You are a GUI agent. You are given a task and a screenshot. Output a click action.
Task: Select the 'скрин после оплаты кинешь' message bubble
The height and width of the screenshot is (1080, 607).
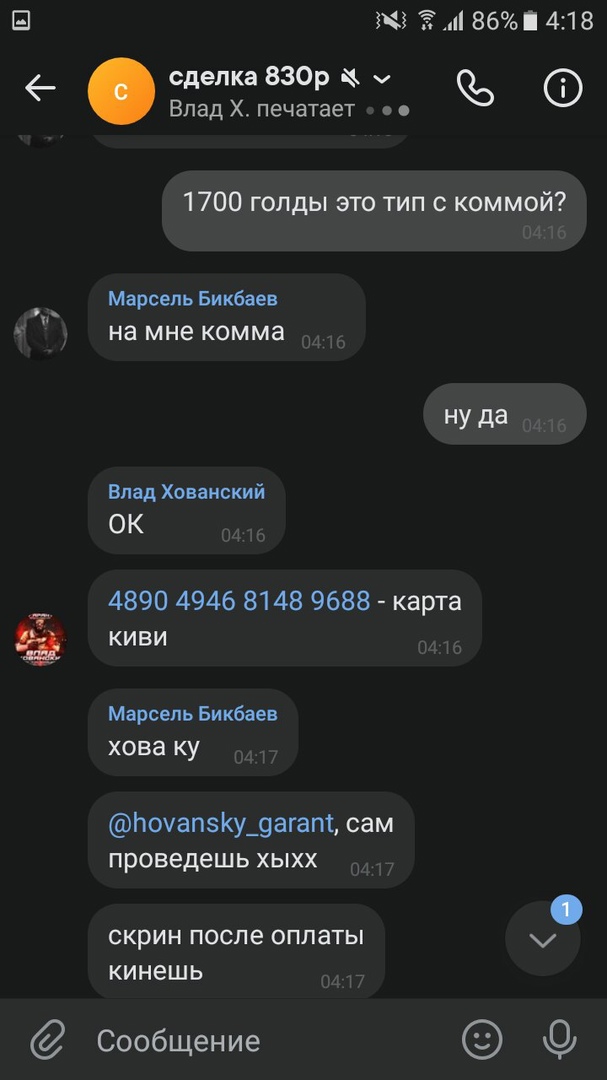236,951
